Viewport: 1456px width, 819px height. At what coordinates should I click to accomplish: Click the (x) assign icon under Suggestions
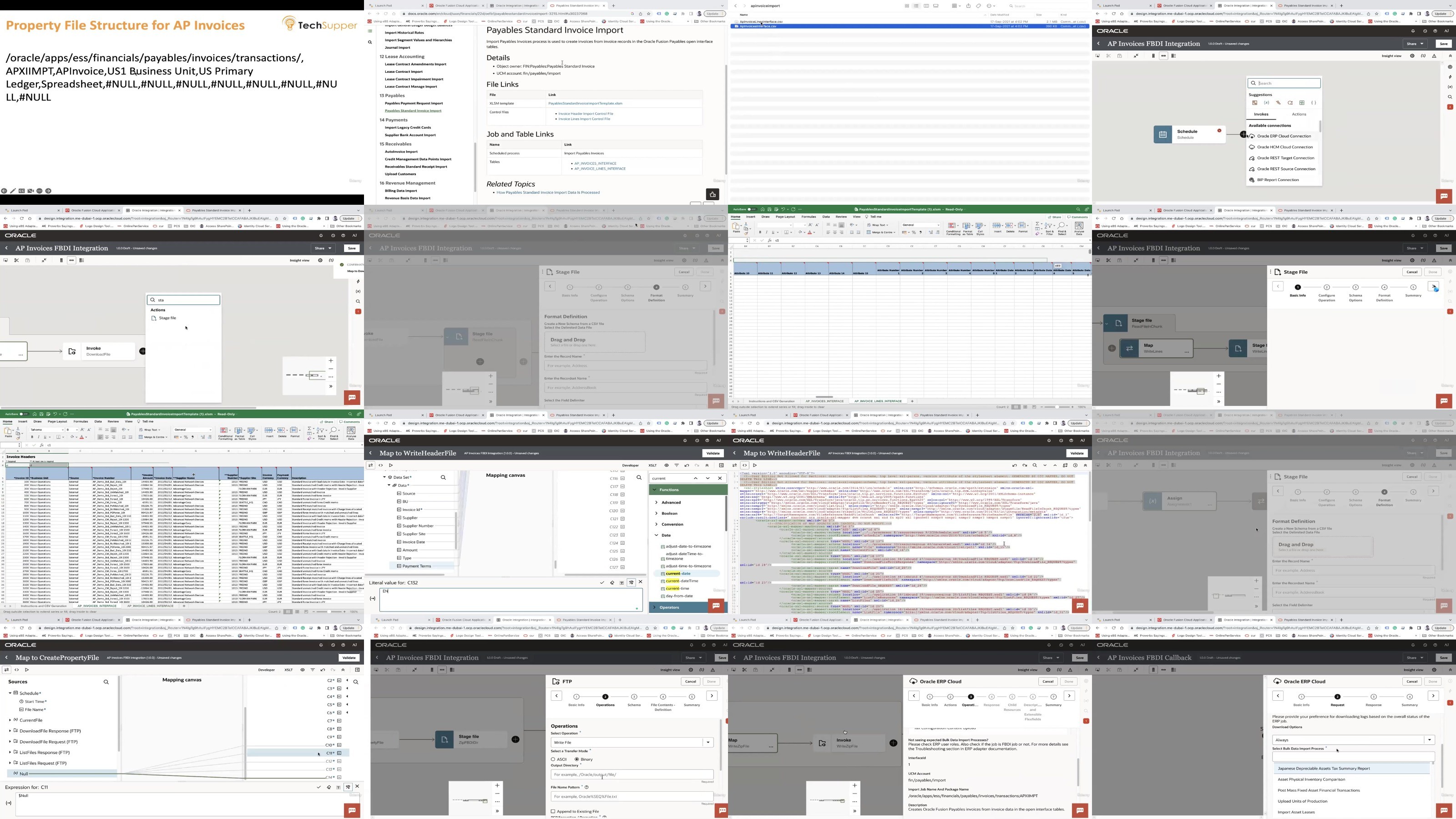click(1267, 103)
